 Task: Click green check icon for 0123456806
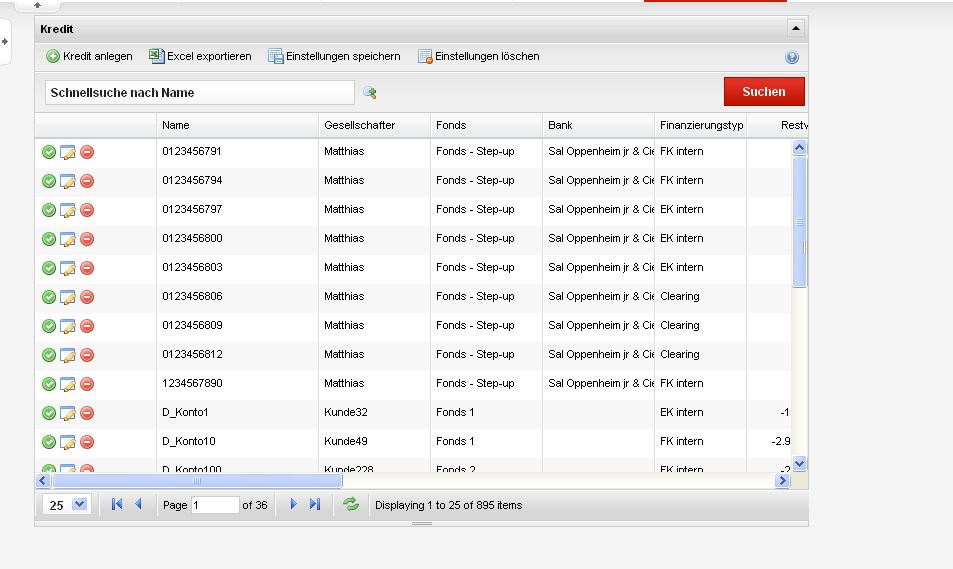pos(49,297)
